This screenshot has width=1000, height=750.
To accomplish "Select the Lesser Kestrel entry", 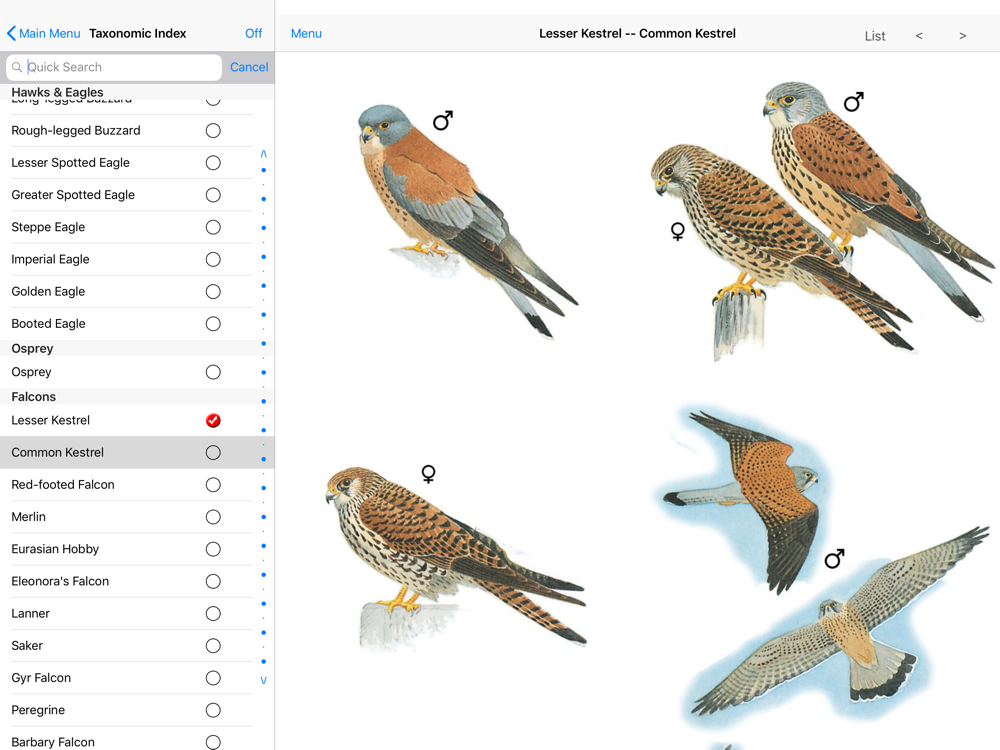I will [50, 420].
